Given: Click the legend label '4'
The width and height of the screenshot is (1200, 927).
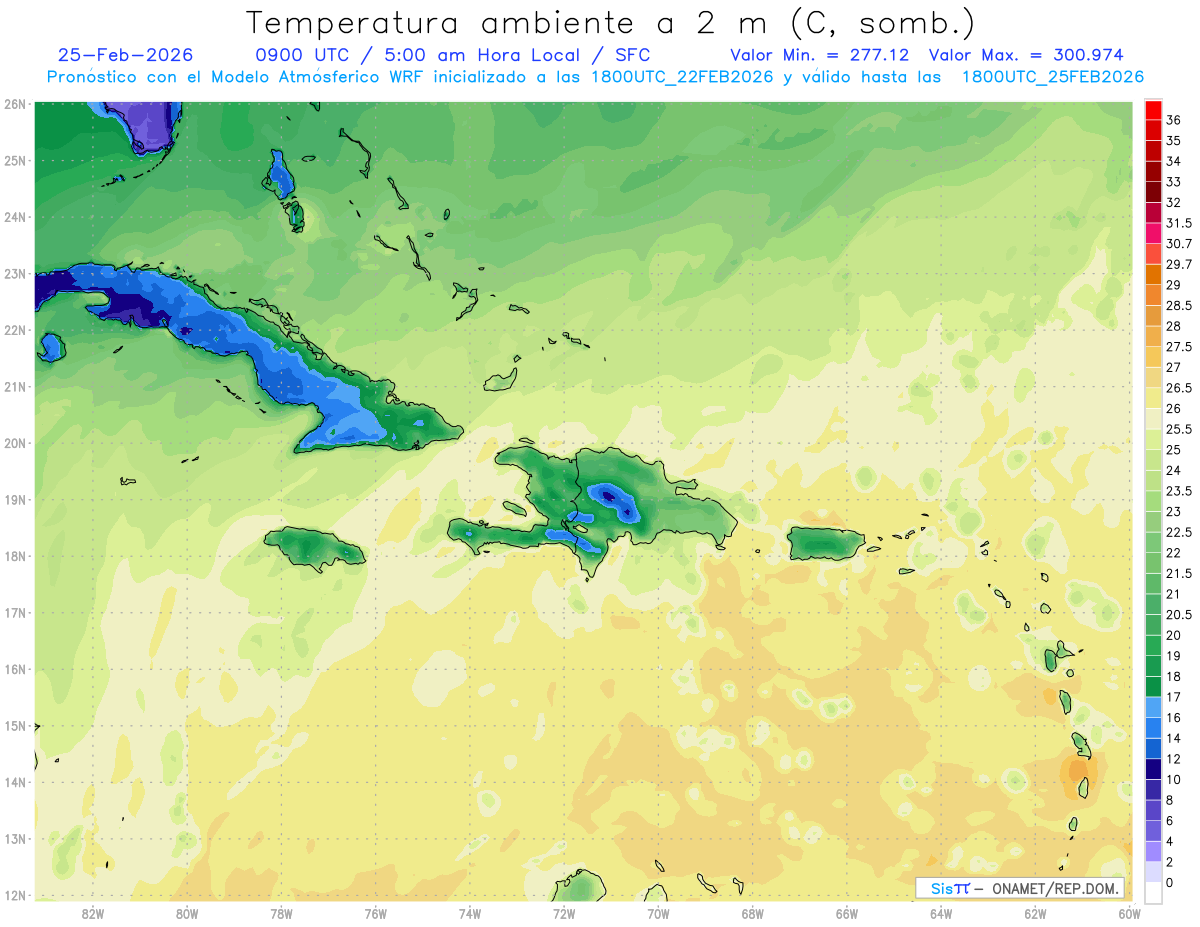Looking at the screenshot, I should [x=1170, y=841].
